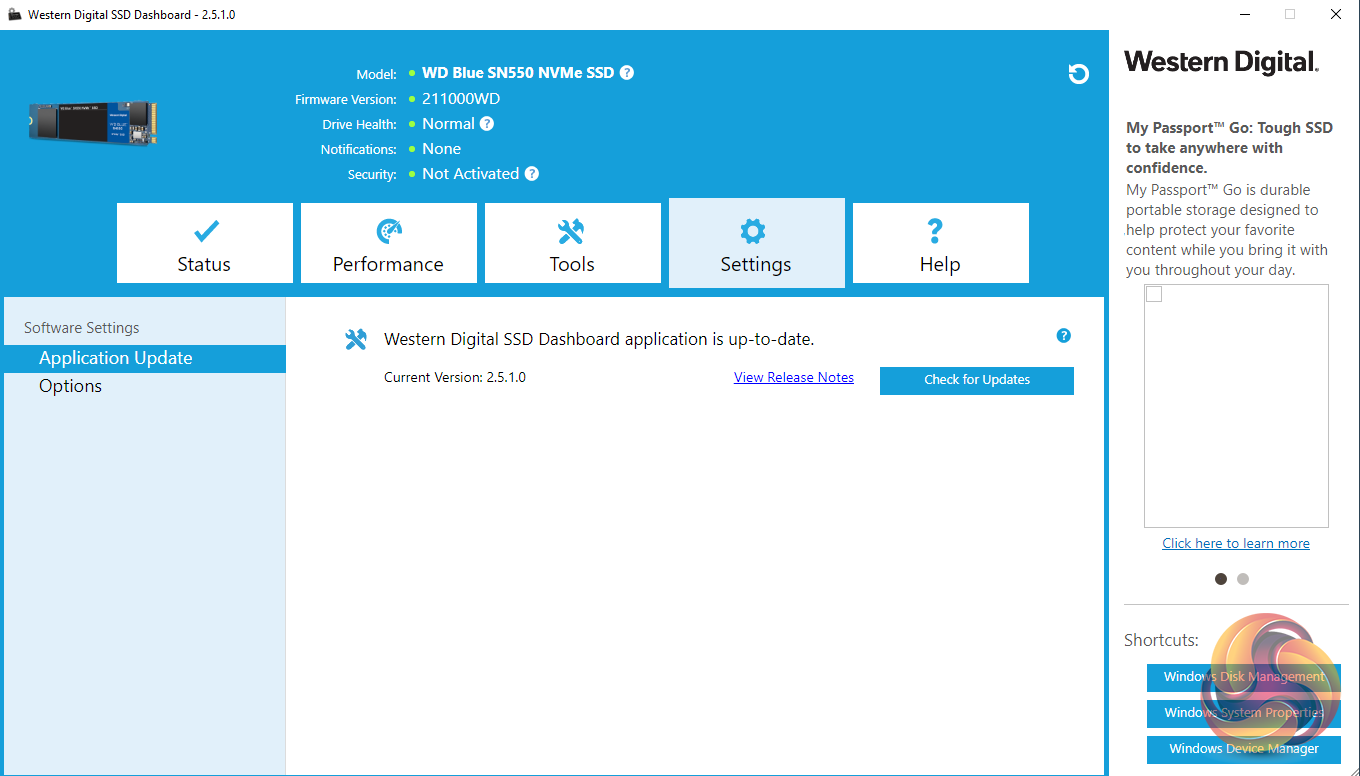Click the refresh icon in the header
The height and width of the screenshot is (776, 1360).
click(x=1078, y=73)
